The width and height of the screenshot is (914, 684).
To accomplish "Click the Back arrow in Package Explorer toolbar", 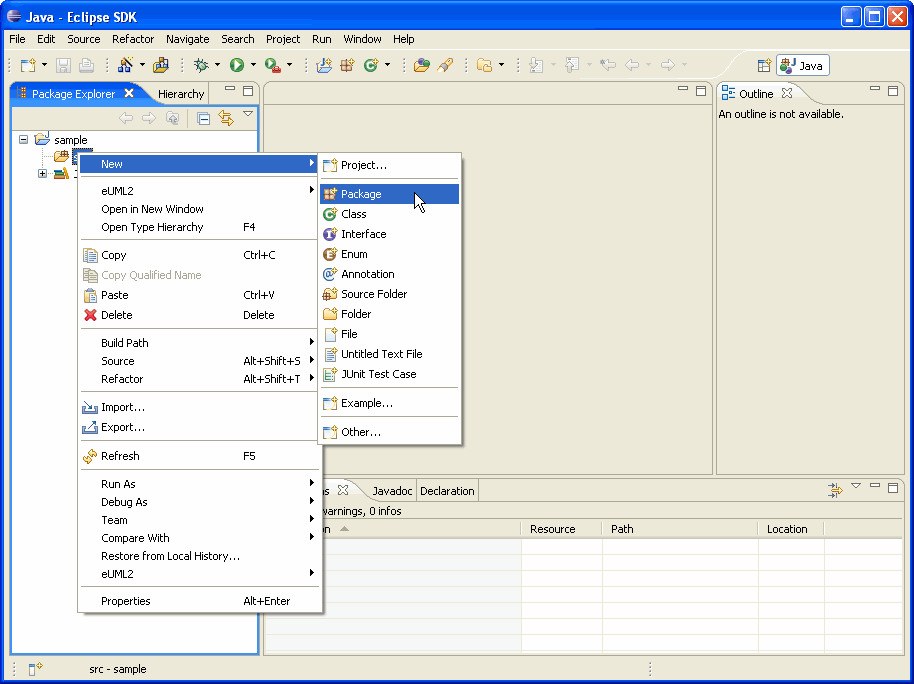I will point(125,118).
